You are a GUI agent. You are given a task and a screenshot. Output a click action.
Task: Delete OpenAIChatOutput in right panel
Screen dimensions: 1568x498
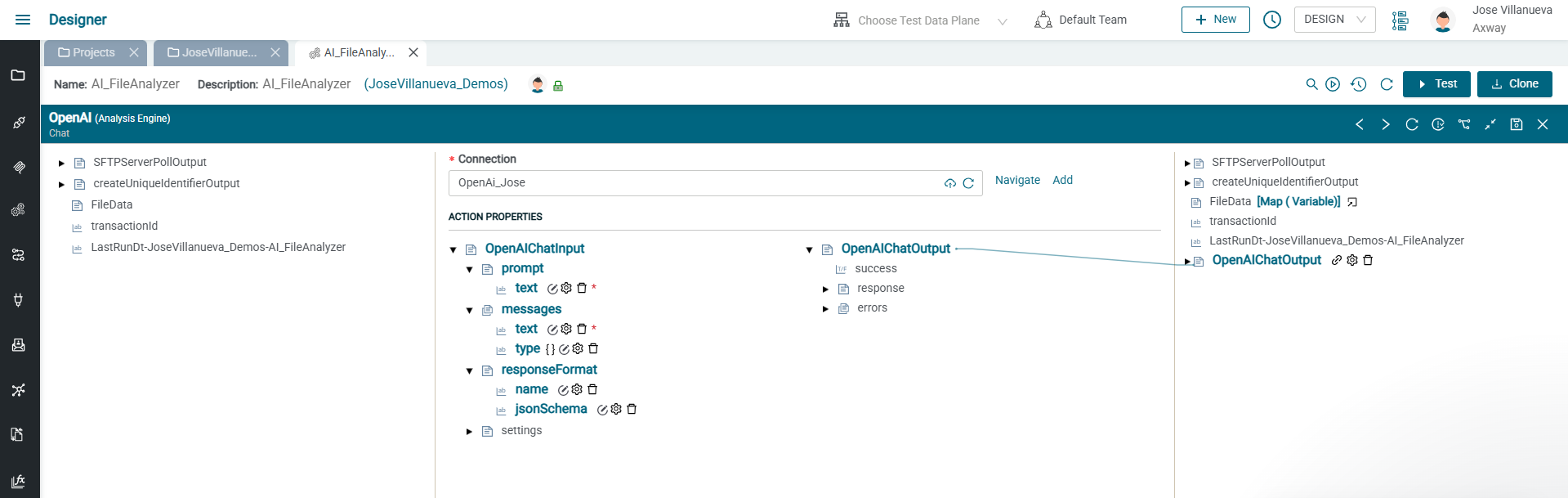point(1368,260)
